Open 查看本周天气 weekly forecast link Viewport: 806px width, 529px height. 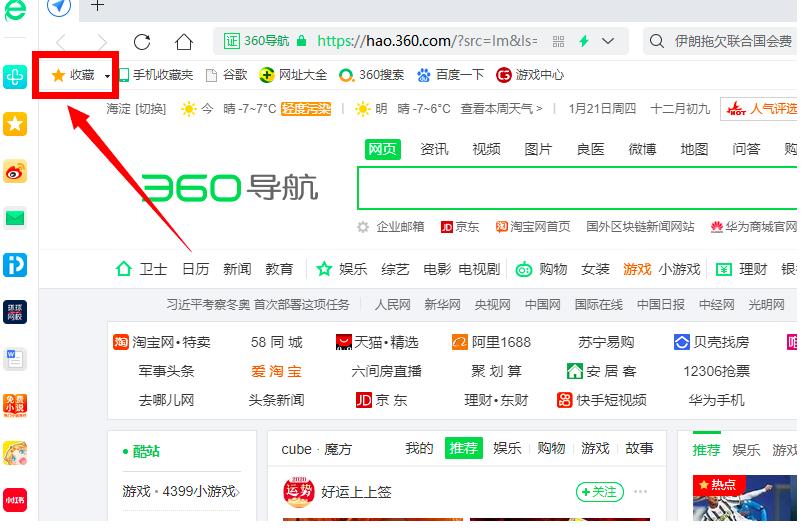501,109
